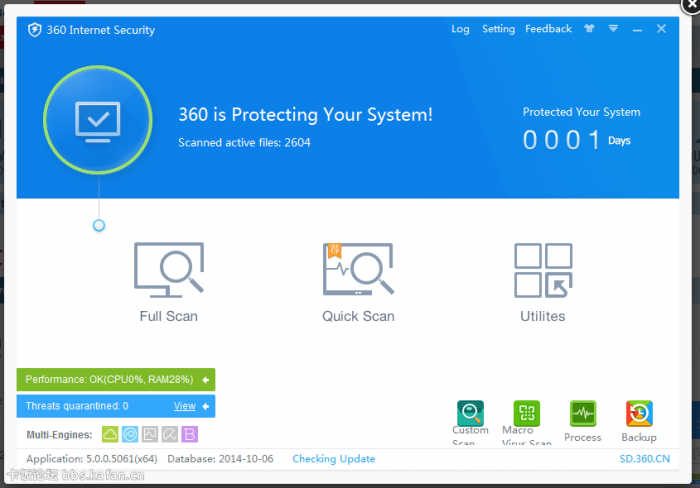Image resolution: width=700 pixels, height=488 pixels.
Task: Click the View quarantine link
Action: coord(184,406)
